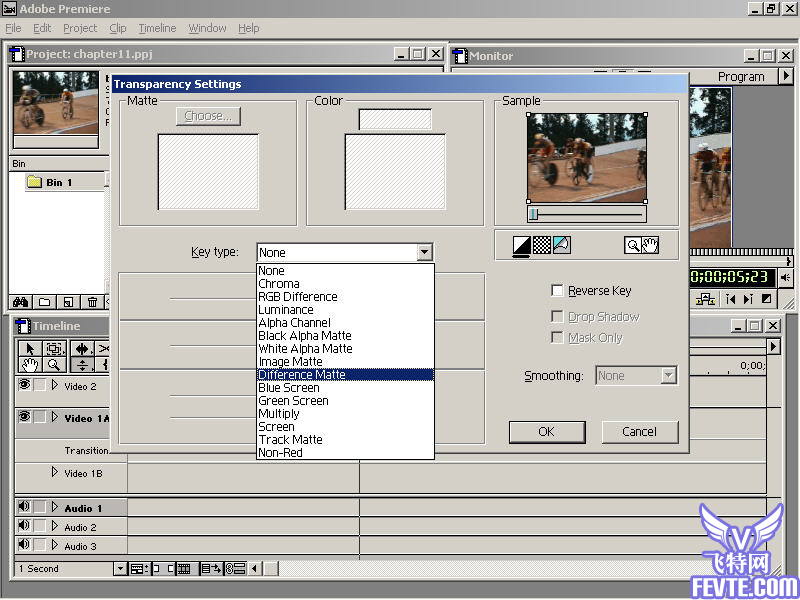800x600 pixels.
Task: Click the Find binoculars icon in Project window
Action: [20, 302]
